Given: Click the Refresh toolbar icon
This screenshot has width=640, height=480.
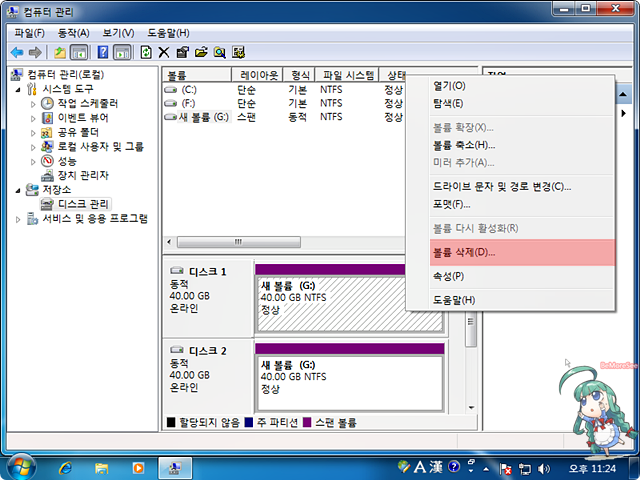Looking at the screenshot, I should pyautogui.click(x=147, y=52).
